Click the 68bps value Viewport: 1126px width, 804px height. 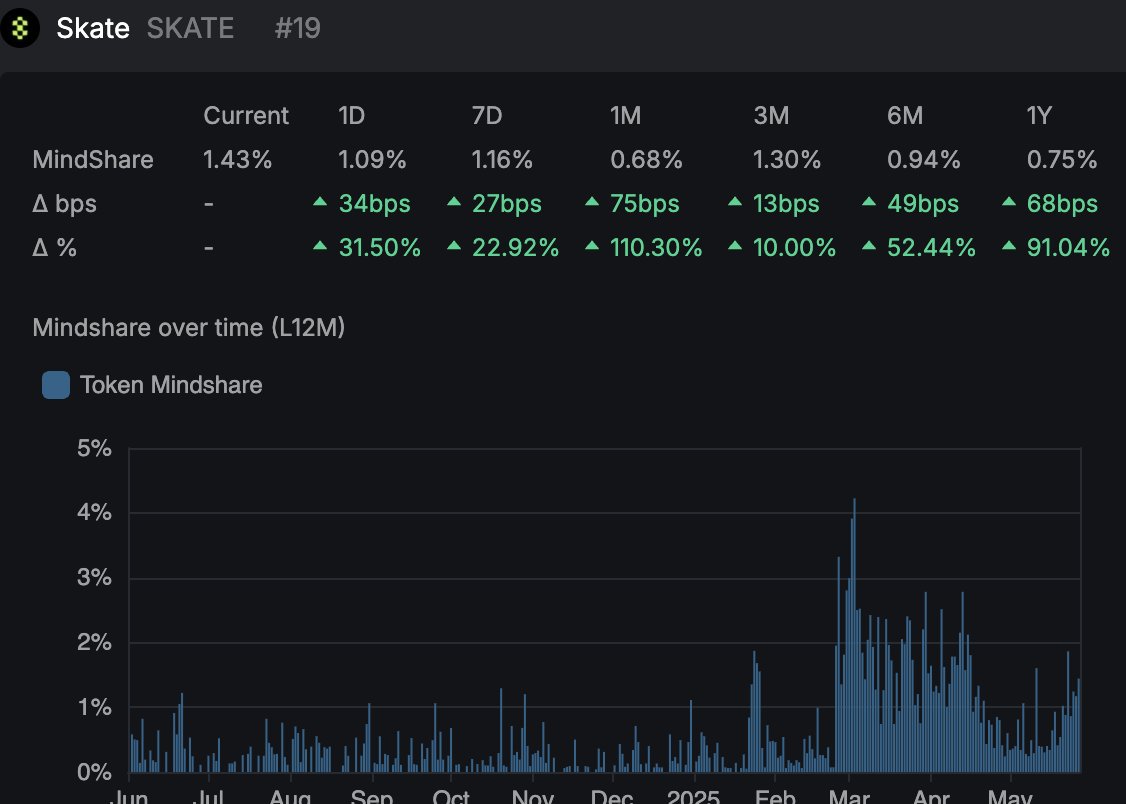pyautogui.click(x=1062, y=204)
